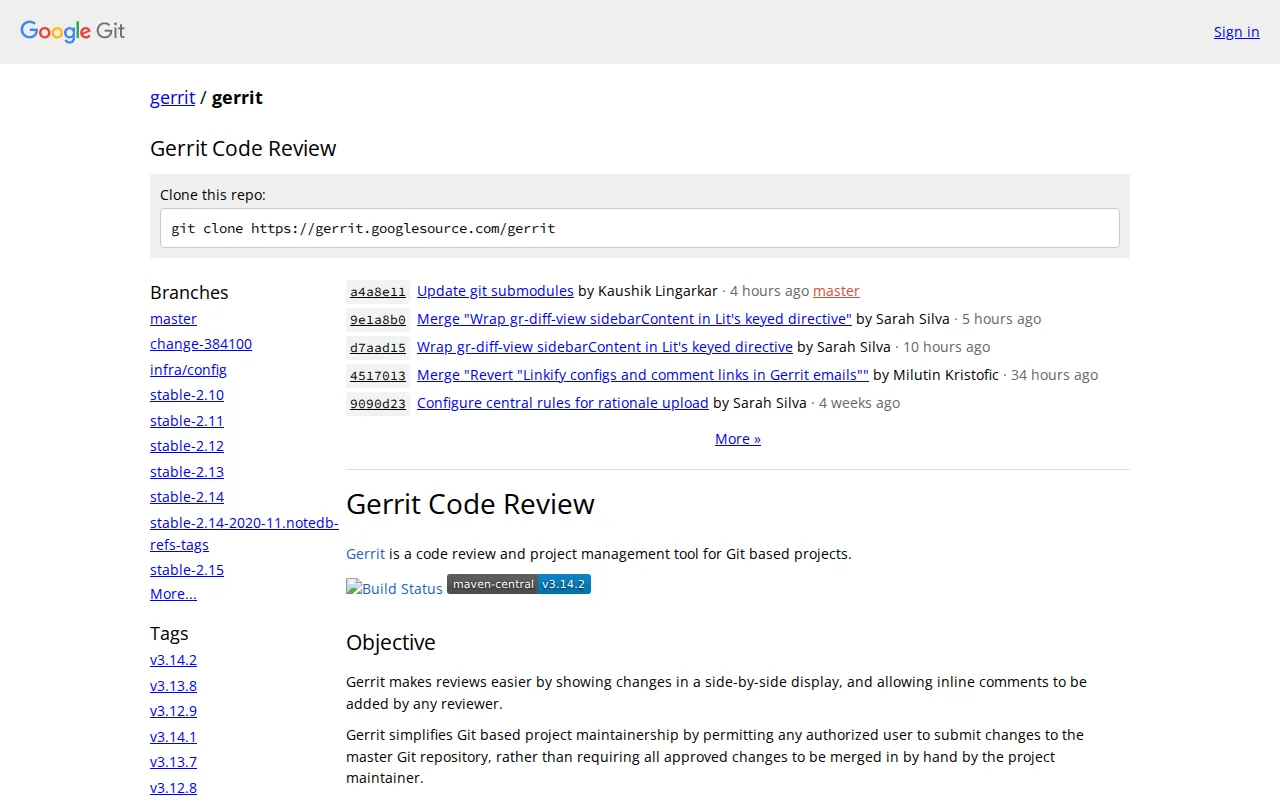This screenshot has width=1280, height=800.
Task: Open the stable-2.10 branch
Action: [187, 394]
